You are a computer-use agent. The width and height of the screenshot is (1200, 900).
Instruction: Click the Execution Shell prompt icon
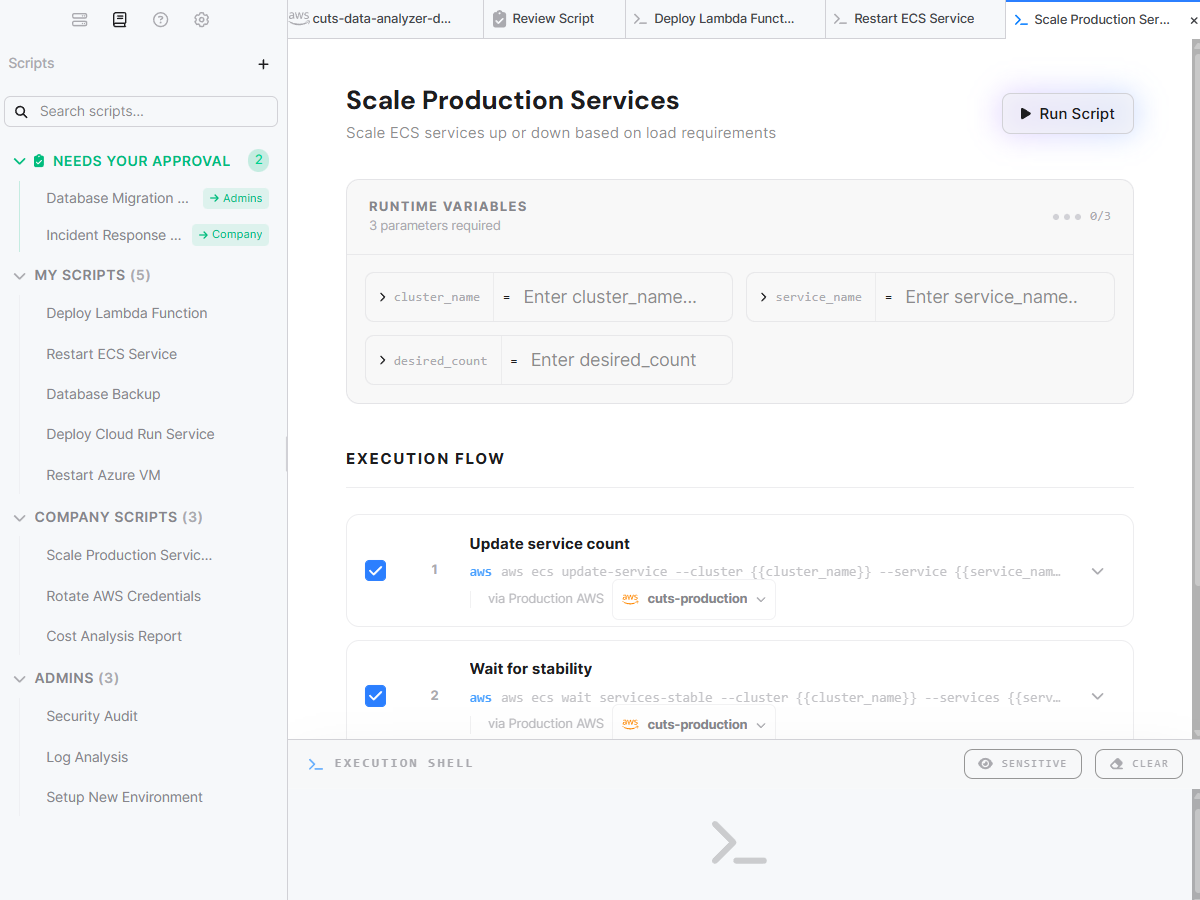pos(316,764)
